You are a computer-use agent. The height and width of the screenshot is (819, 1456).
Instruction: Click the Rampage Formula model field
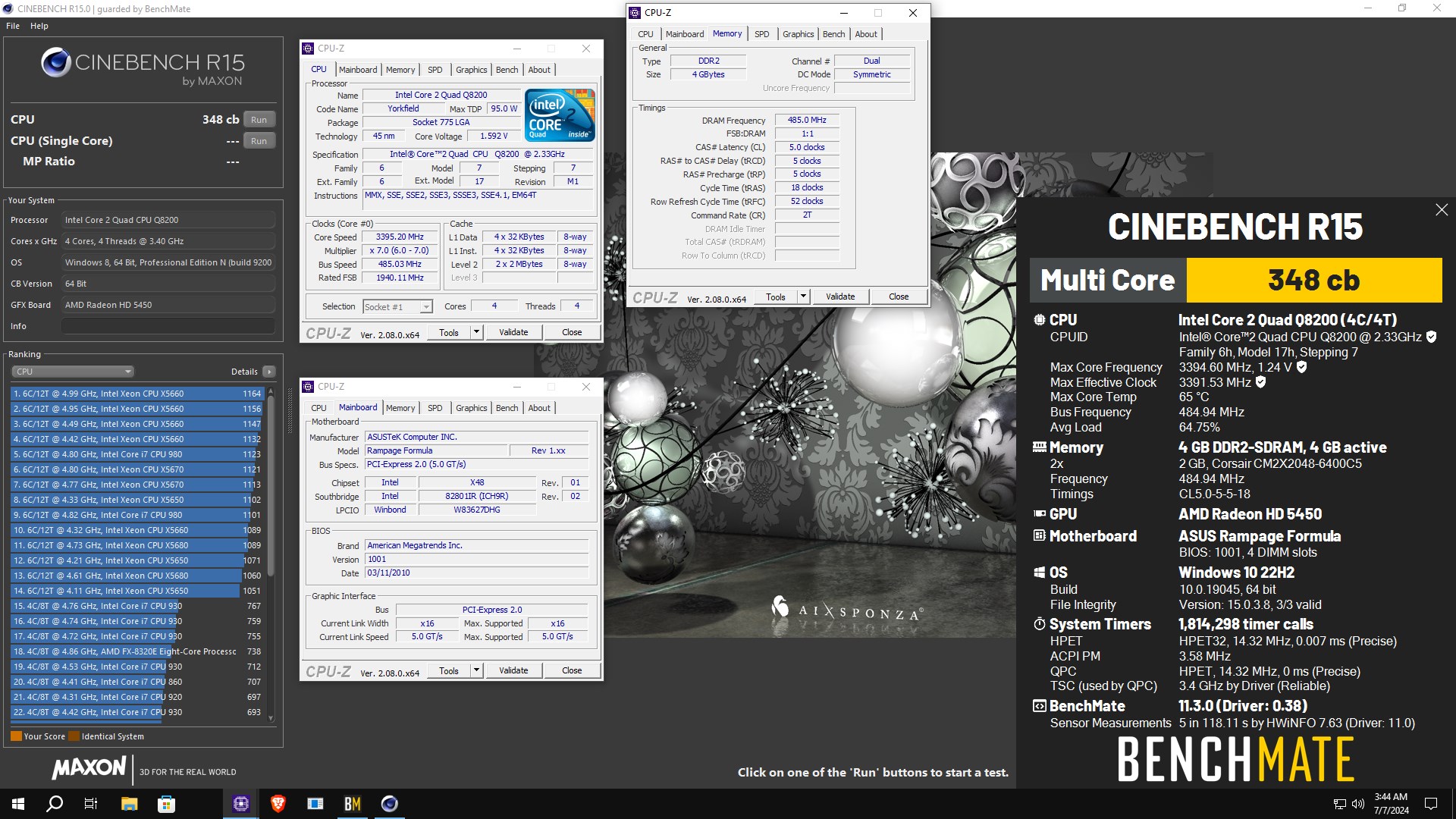(x=436, y=450)
